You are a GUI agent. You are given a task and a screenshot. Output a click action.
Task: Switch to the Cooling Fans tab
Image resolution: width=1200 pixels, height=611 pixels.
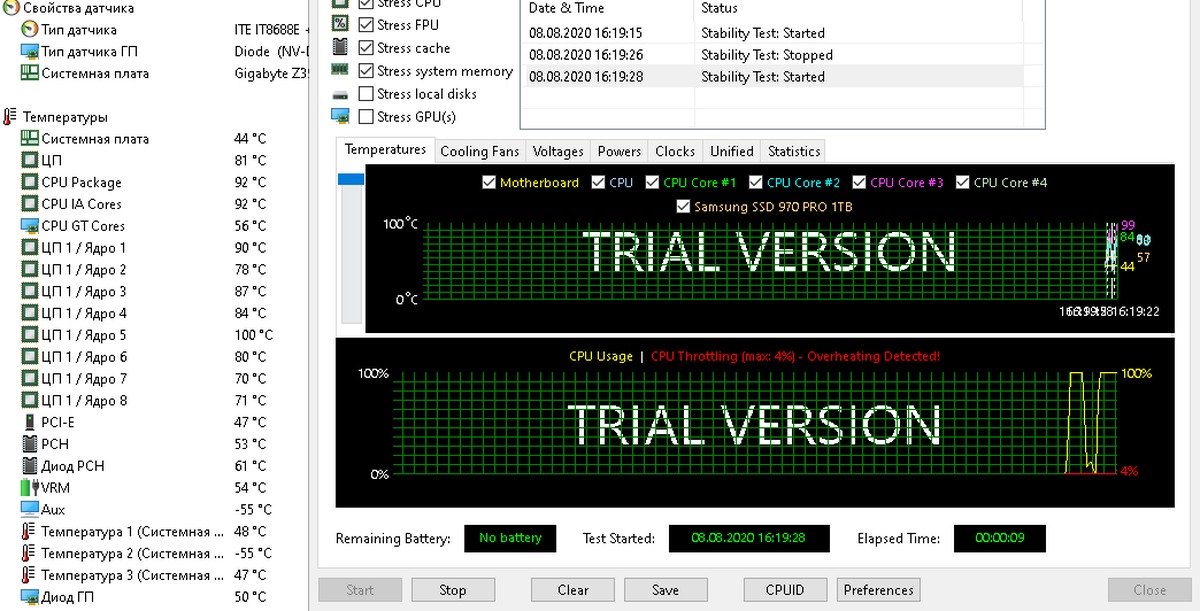tap(479, 151)
